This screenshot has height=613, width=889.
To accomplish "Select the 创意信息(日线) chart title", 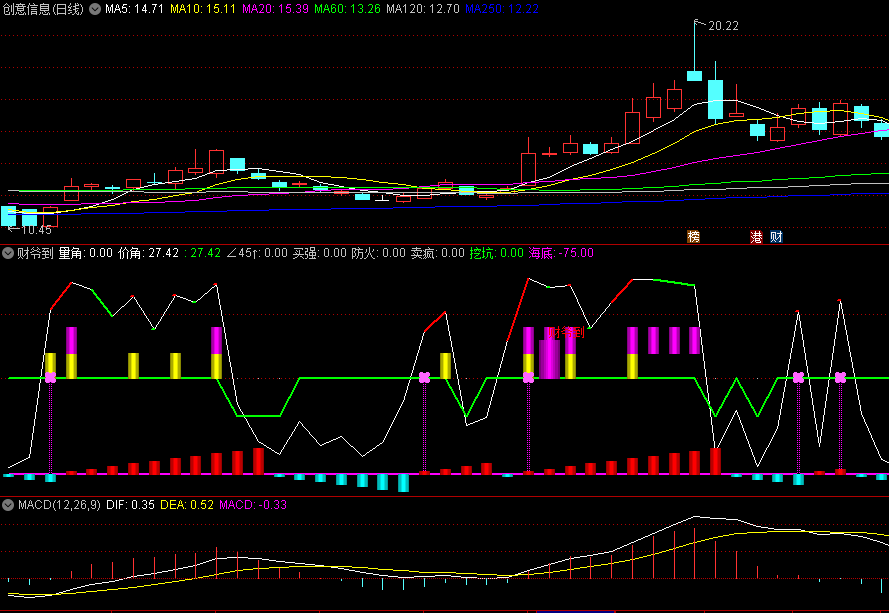I will pyautogui.click(x=43, y=9).
